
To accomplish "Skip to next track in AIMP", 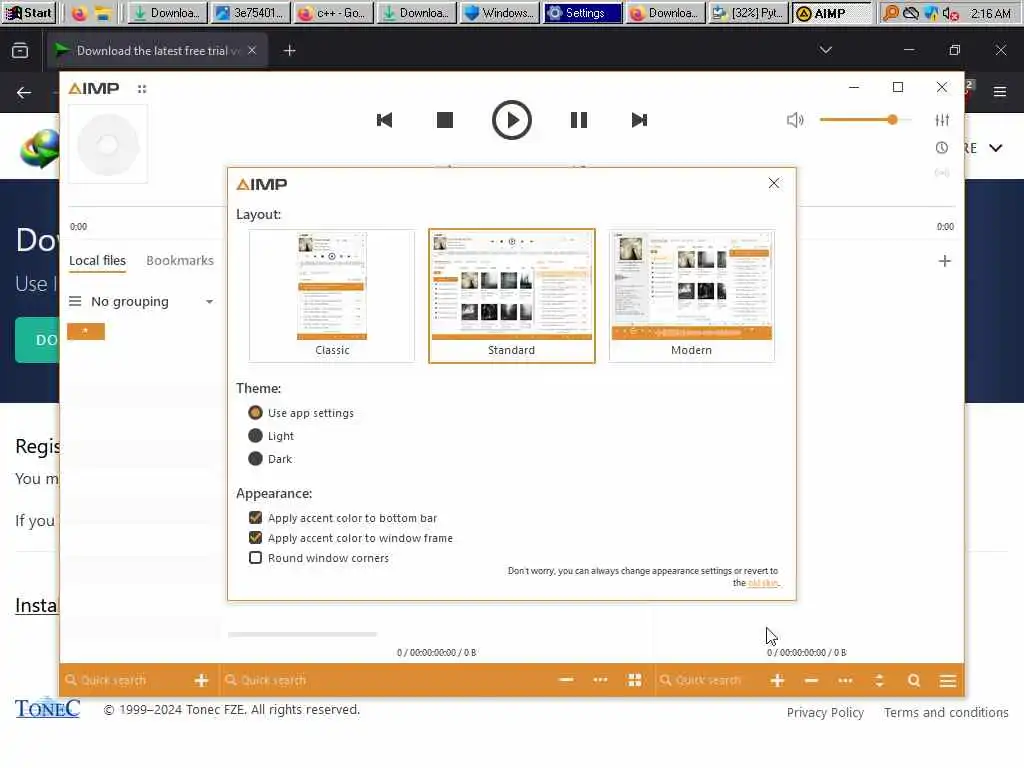I will pyautogui.click(x=639, y=120).
